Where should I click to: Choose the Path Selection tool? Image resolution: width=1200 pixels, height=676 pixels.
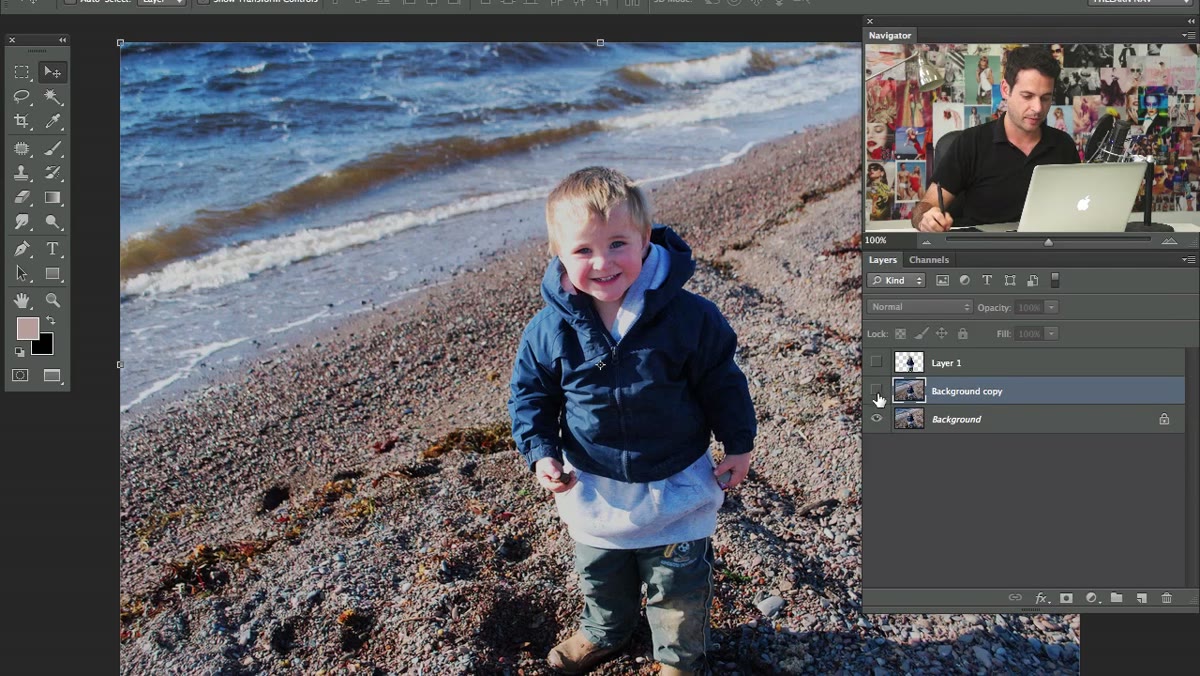pyautogui.click(x=21, y=274)
